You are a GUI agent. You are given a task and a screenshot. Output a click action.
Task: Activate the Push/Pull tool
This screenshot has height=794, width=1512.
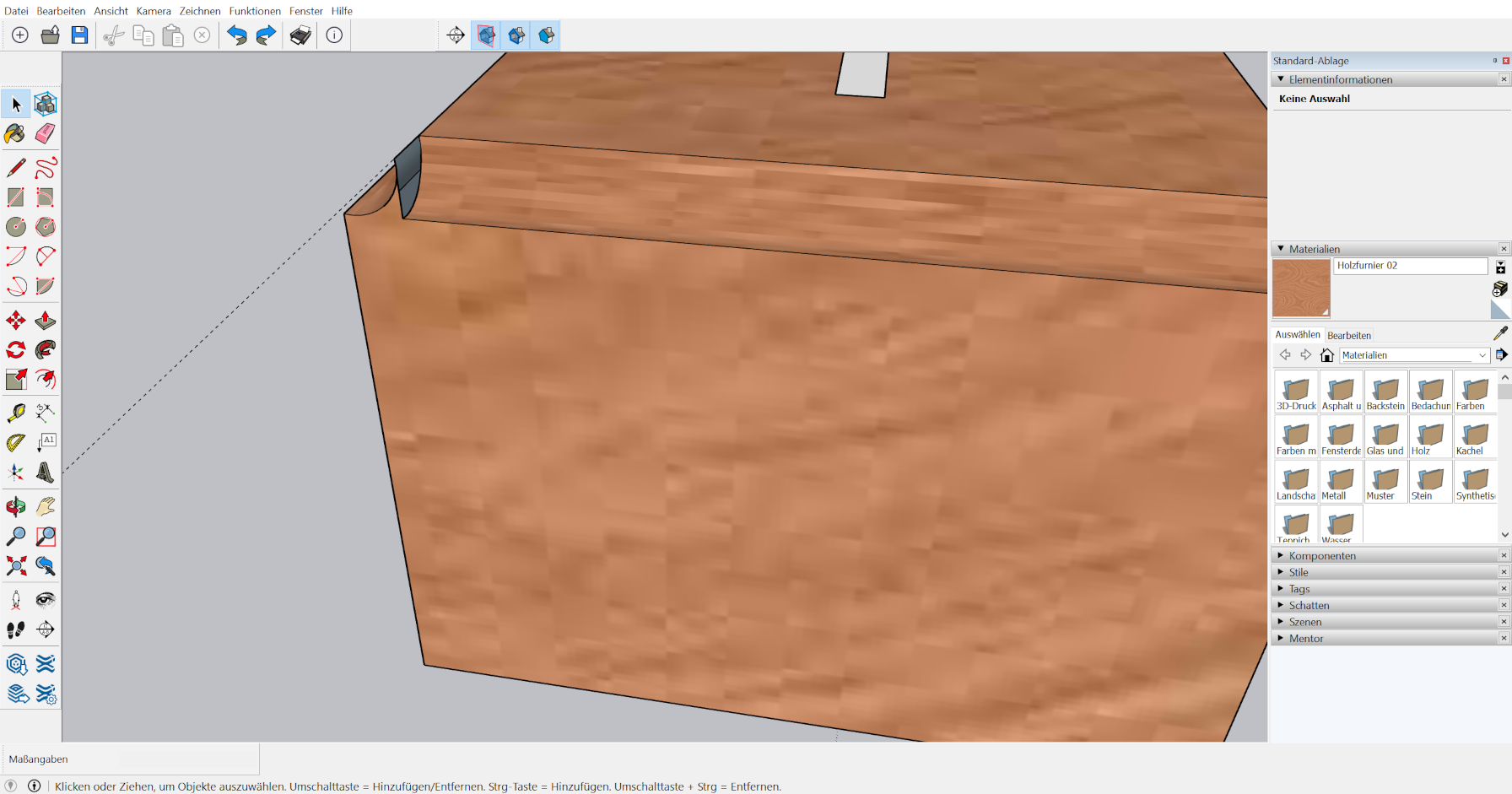pos(46,321)
